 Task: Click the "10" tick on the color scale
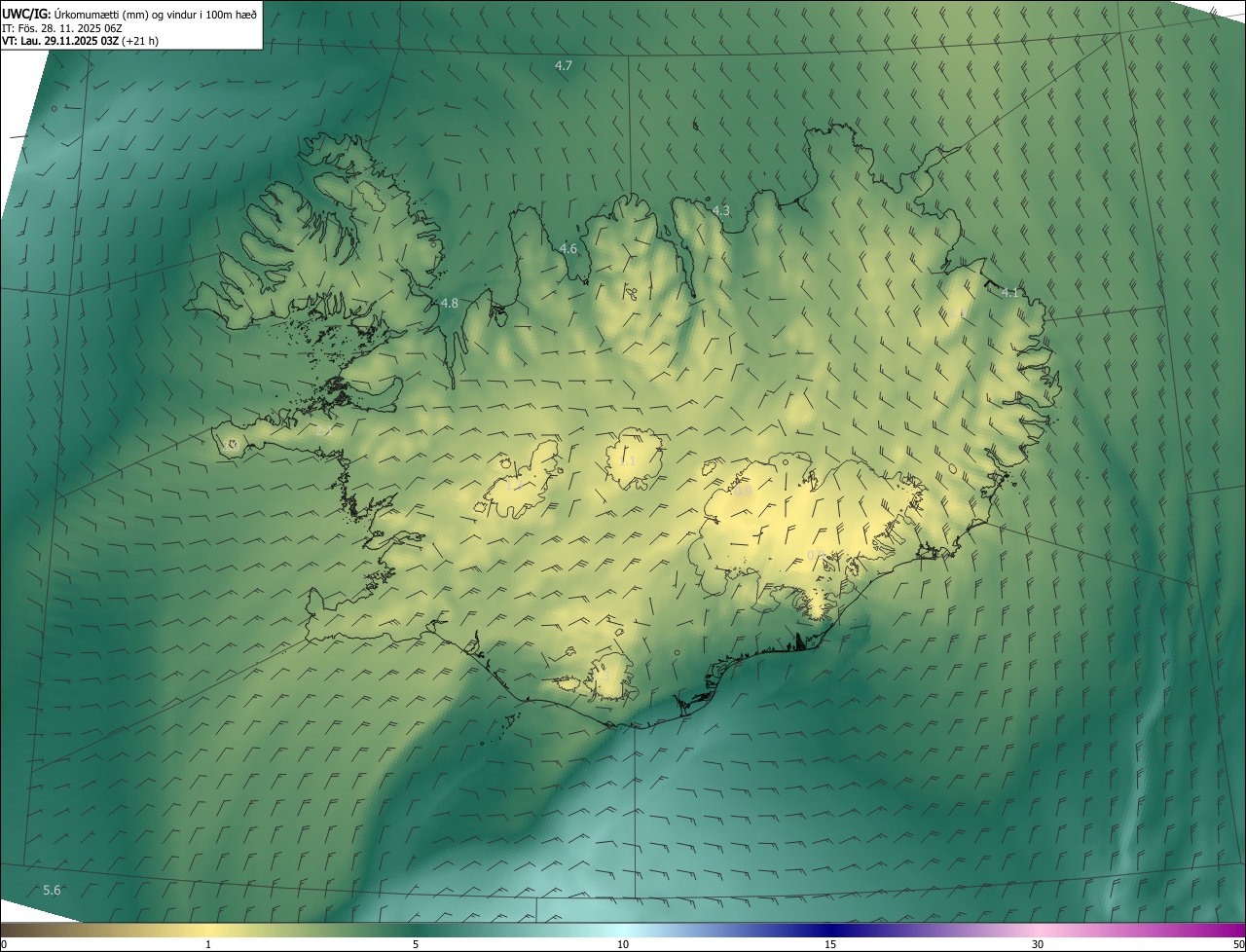623,944
